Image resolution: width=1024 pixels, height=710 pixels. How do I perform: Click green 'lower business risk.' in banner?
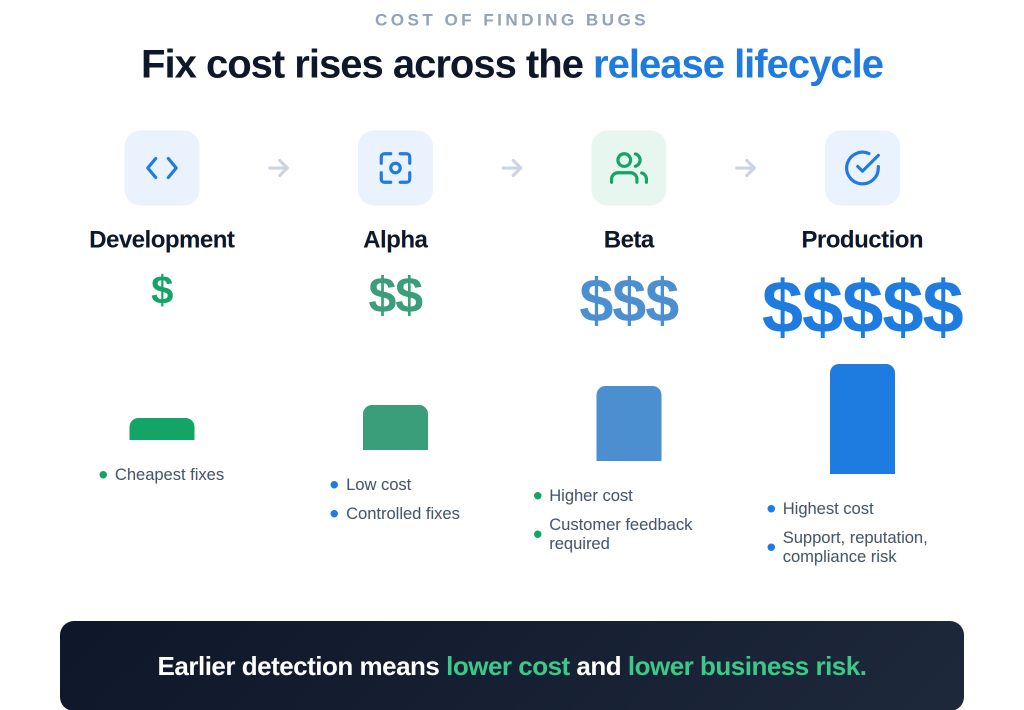(747, 666)
